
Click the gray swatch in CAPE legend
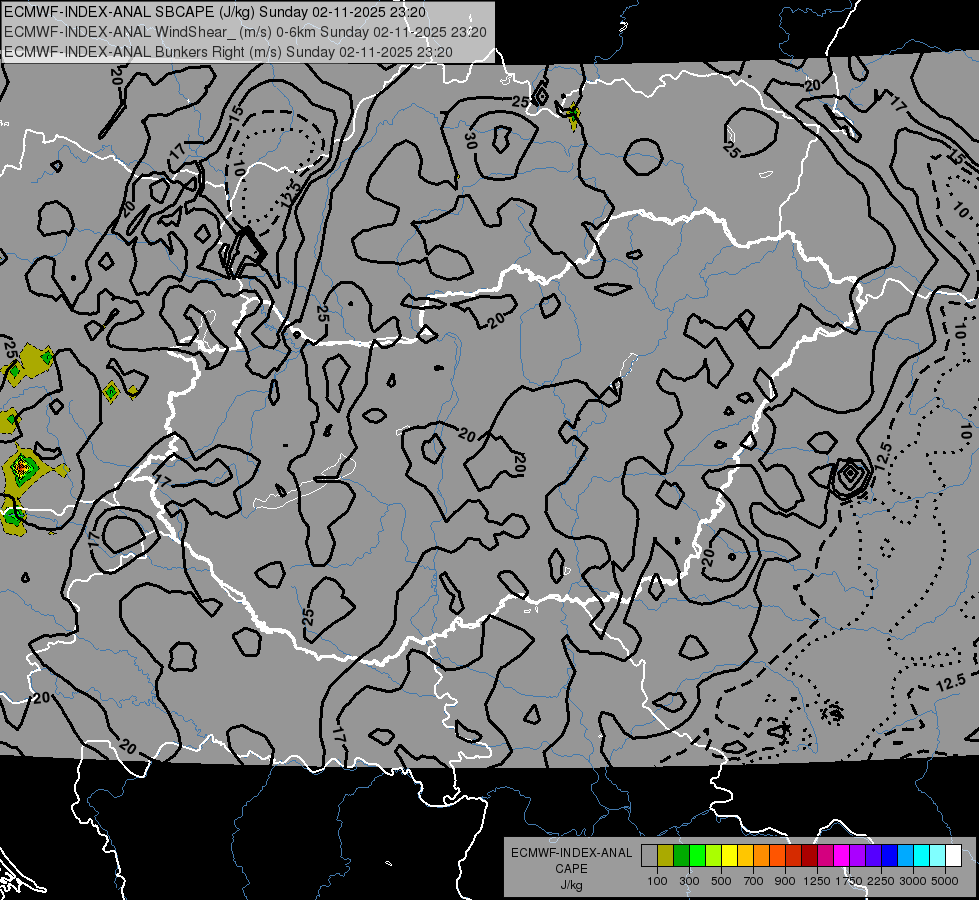point(649,856)
